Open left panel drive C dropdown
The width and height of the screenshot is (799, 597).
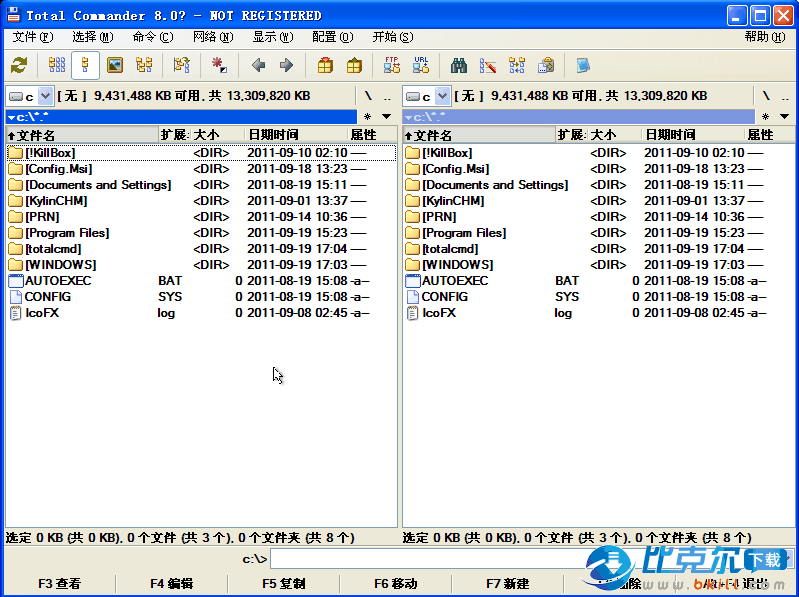click(x=29, y=96)
